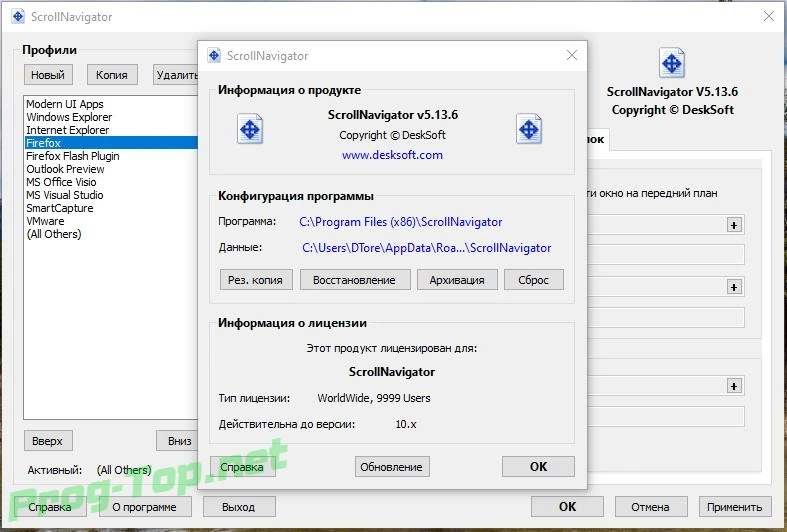The height and width of the screenshot is (532, 787).
Task: Click the Рез. копия button
Action: [256, 280]
